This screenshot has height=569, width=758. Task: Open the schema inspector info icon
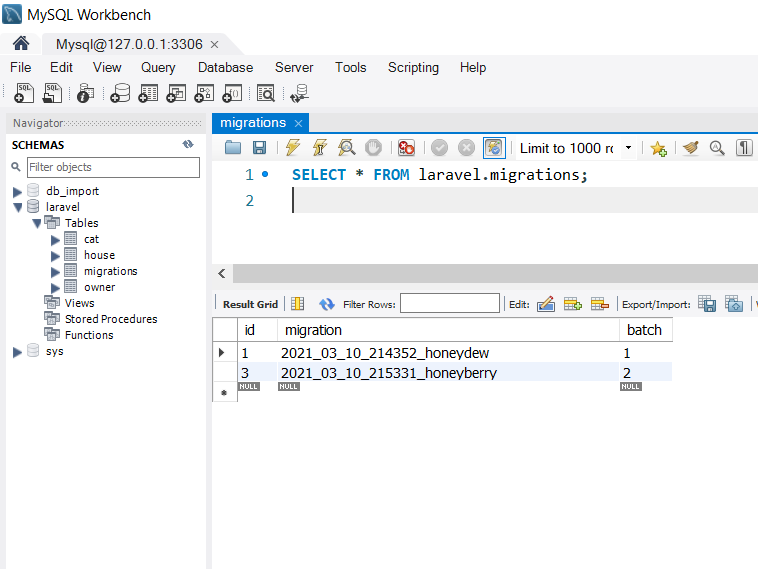click(x=86, y=93)
